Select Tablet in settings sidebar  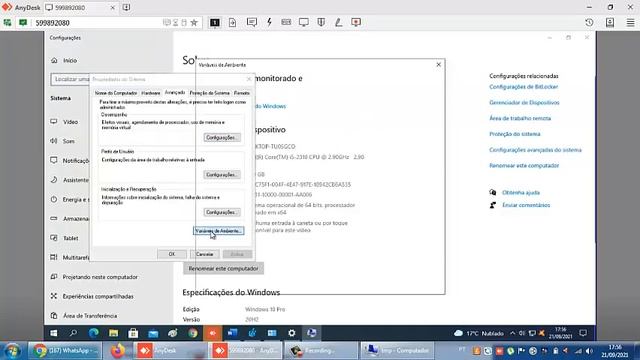coord(70,238)
